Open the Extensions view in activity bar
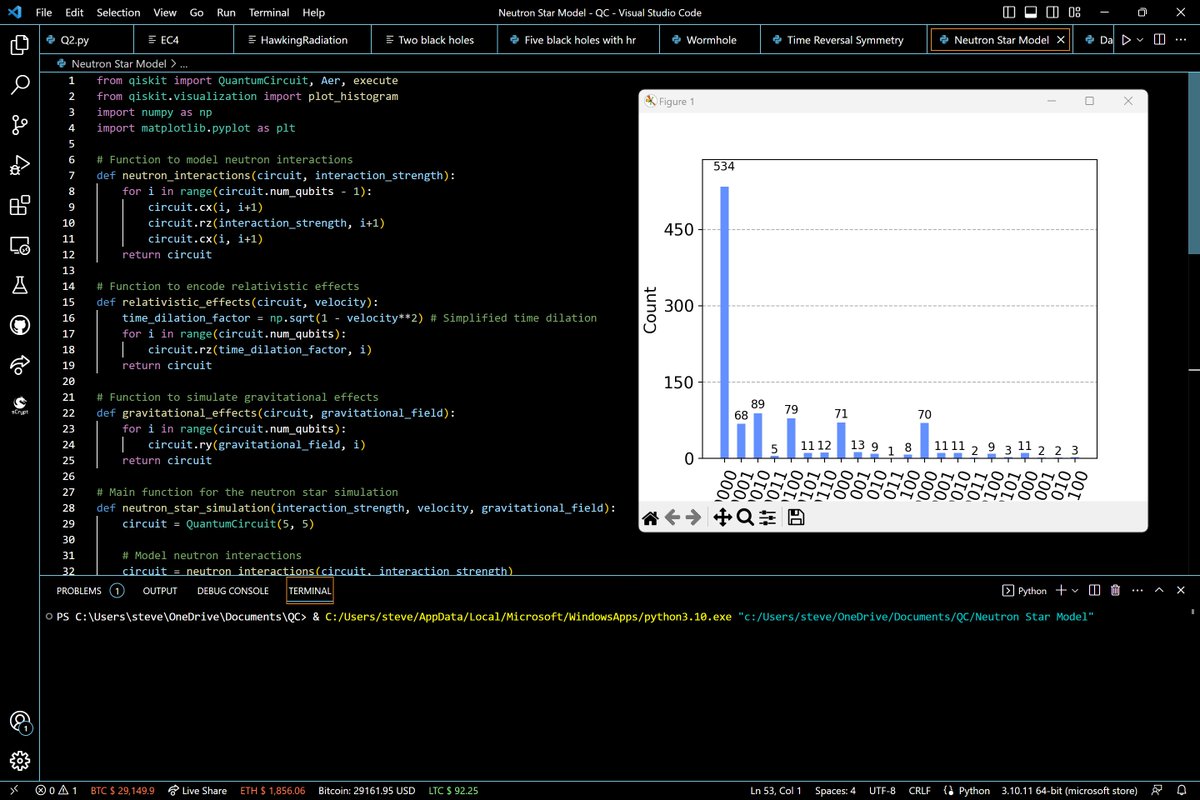 pyautogui.click(x=20, y=206)
